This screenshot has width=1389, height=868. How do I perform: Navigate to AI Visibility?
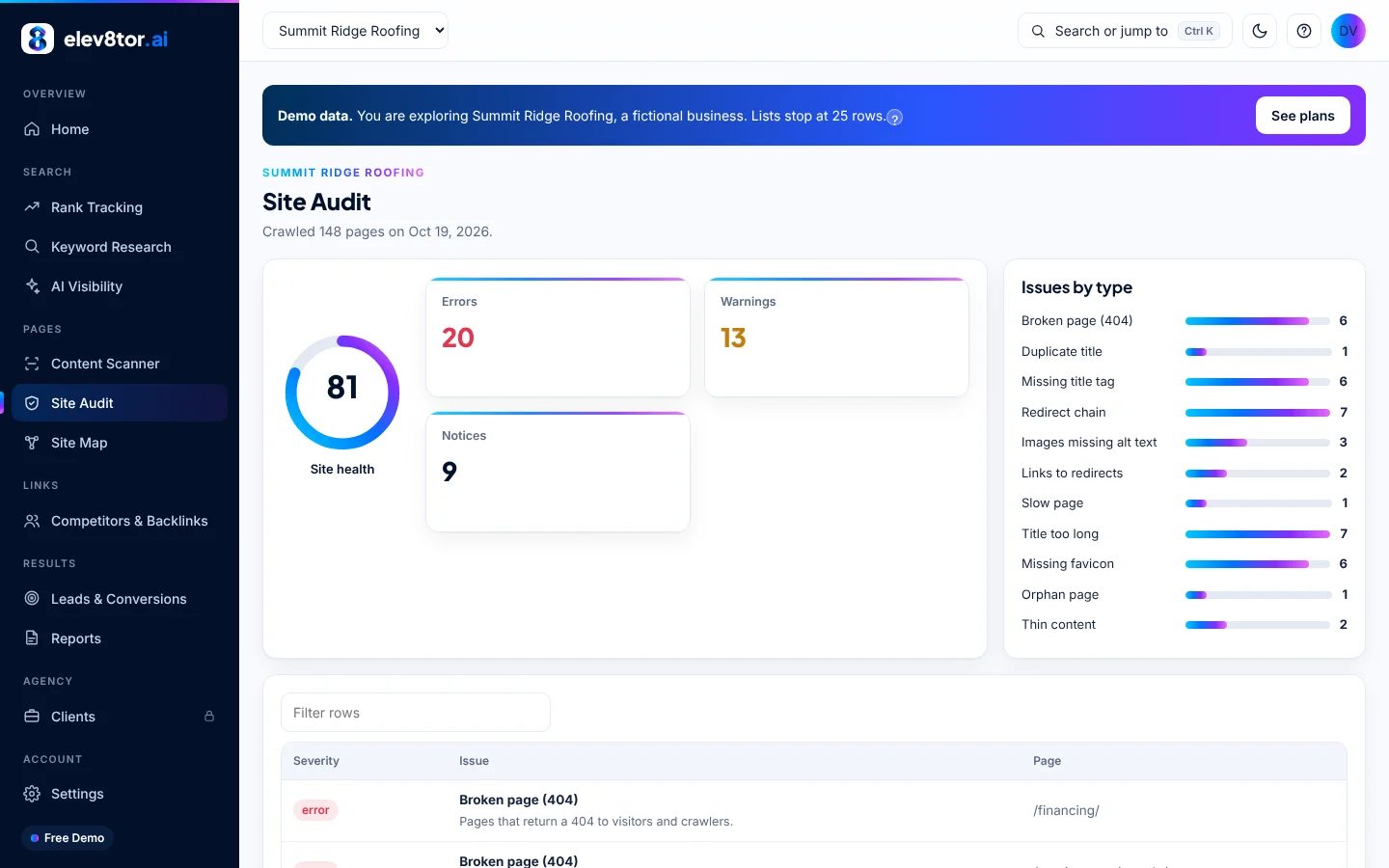pos(120,286)
